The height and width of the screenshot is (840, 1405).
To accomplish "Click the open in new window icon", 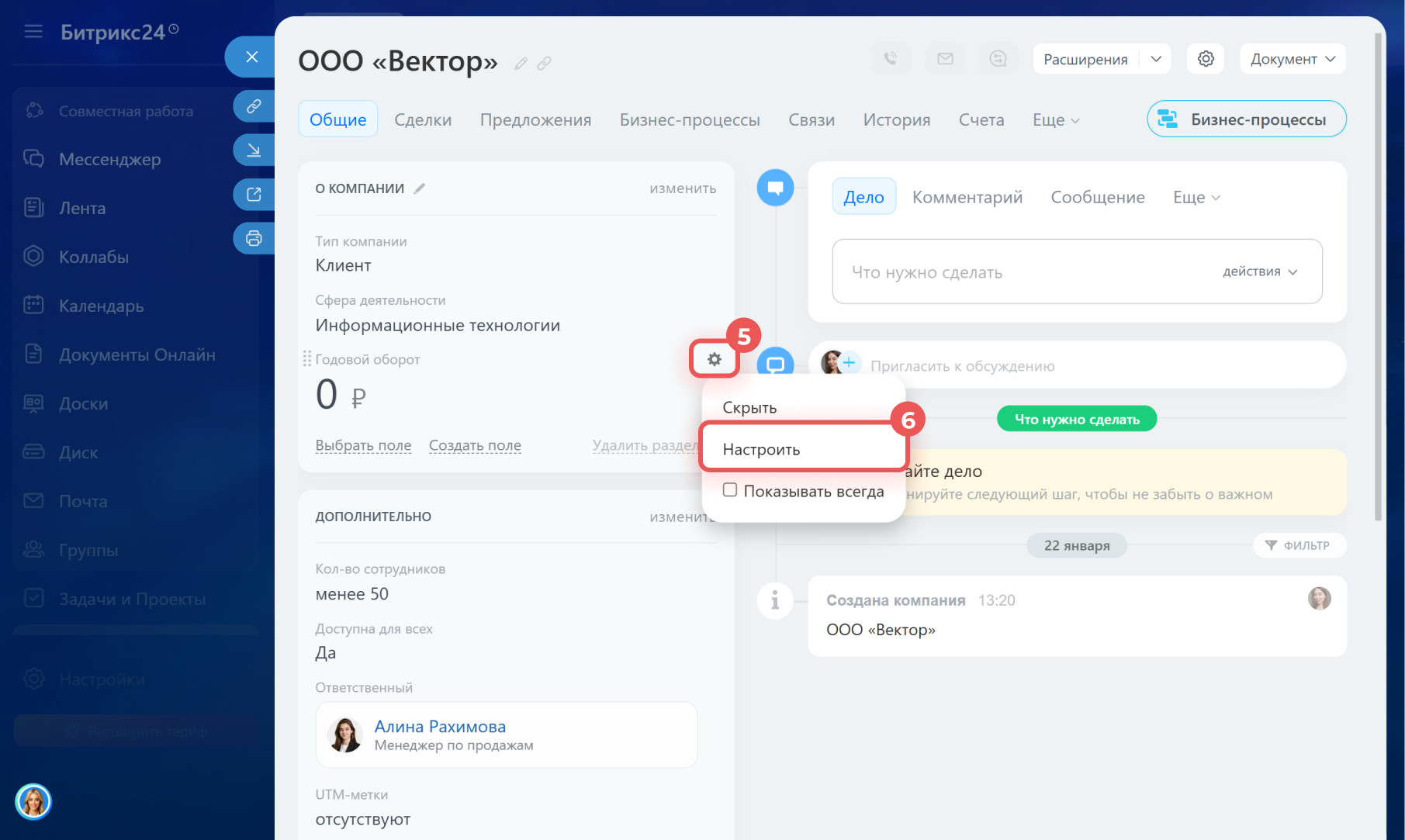I will 254,195.
